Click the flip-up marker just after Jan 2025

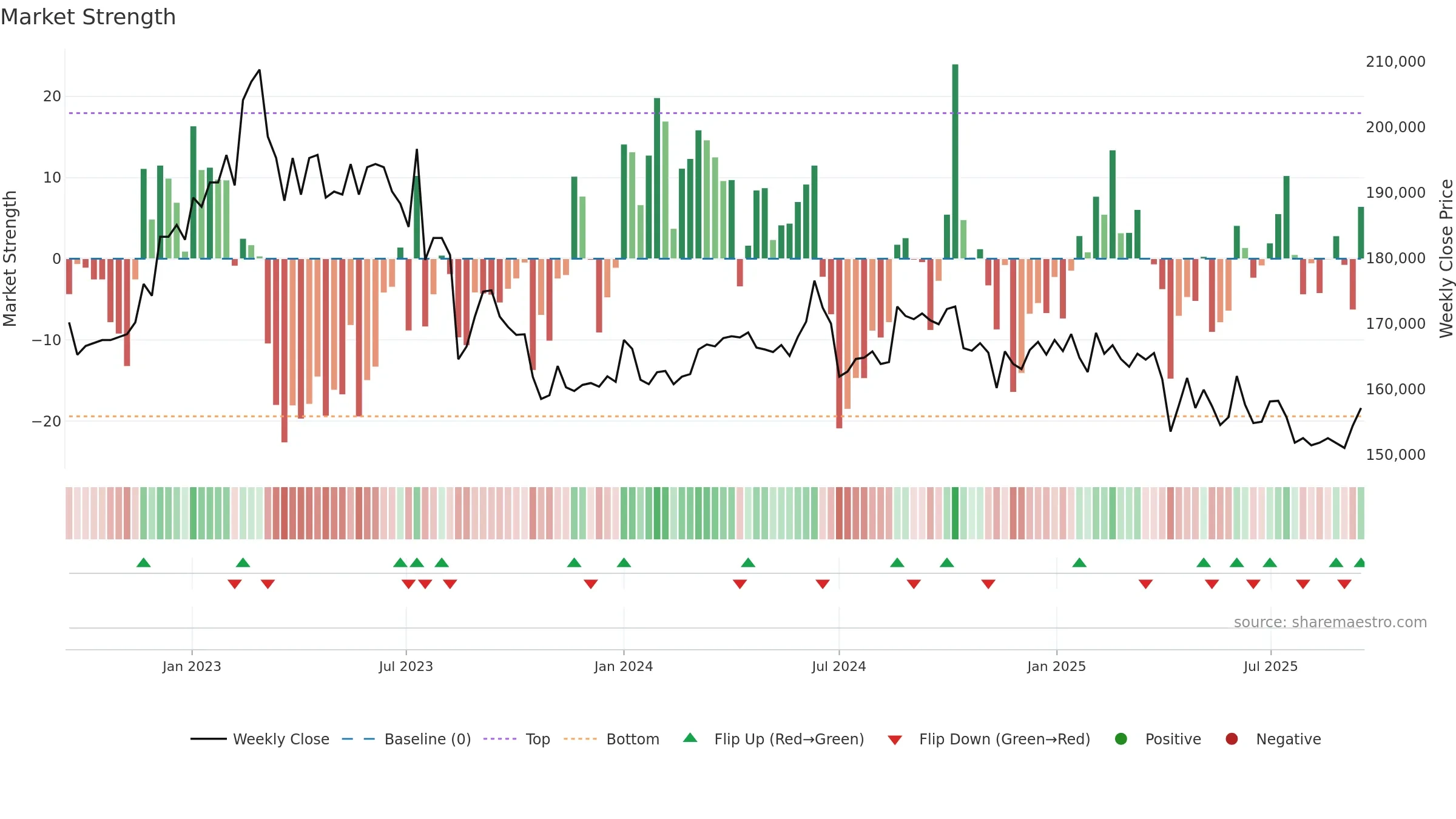tap(1079, 562)
